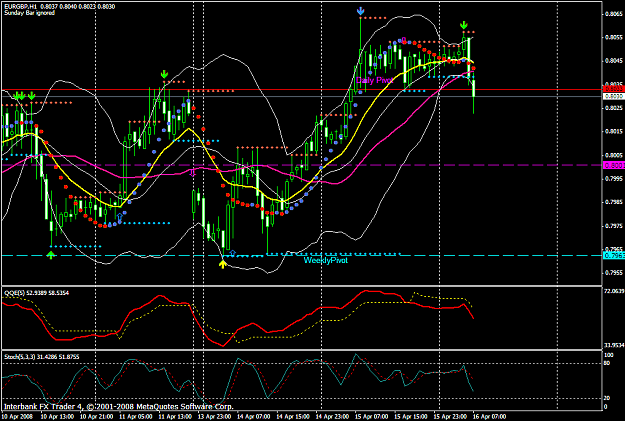The height and width of the screenshot is (421, 625).
Task: Click the 14 Apr 15:00 time label
Action: (293, 417)
